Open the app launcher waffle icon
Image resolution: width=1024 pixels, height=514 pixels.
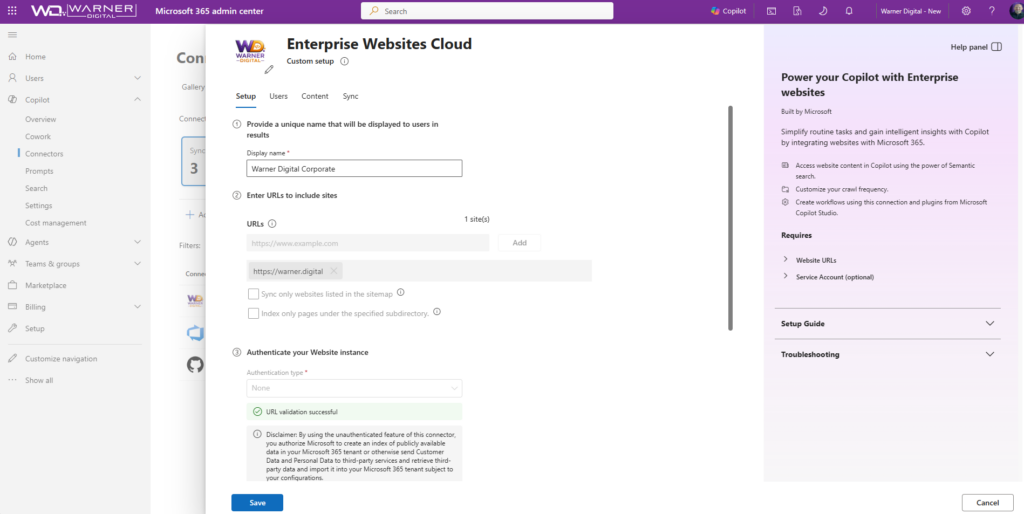12,11
